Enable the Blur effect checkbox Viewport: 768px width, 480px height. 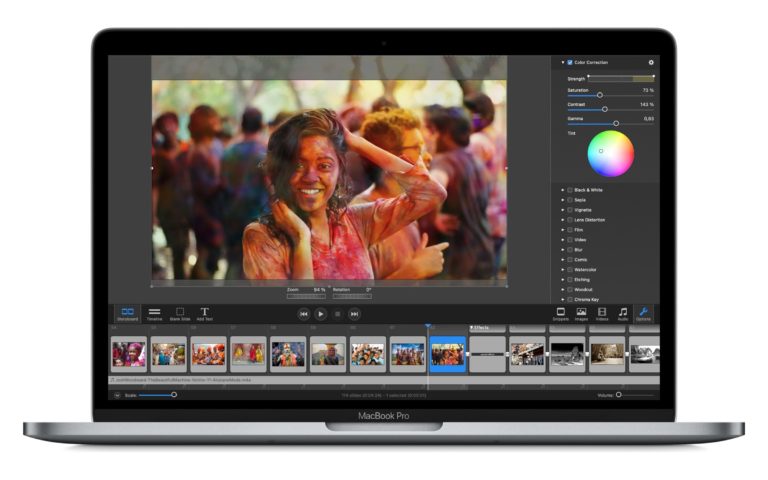[x=570, y=250]
